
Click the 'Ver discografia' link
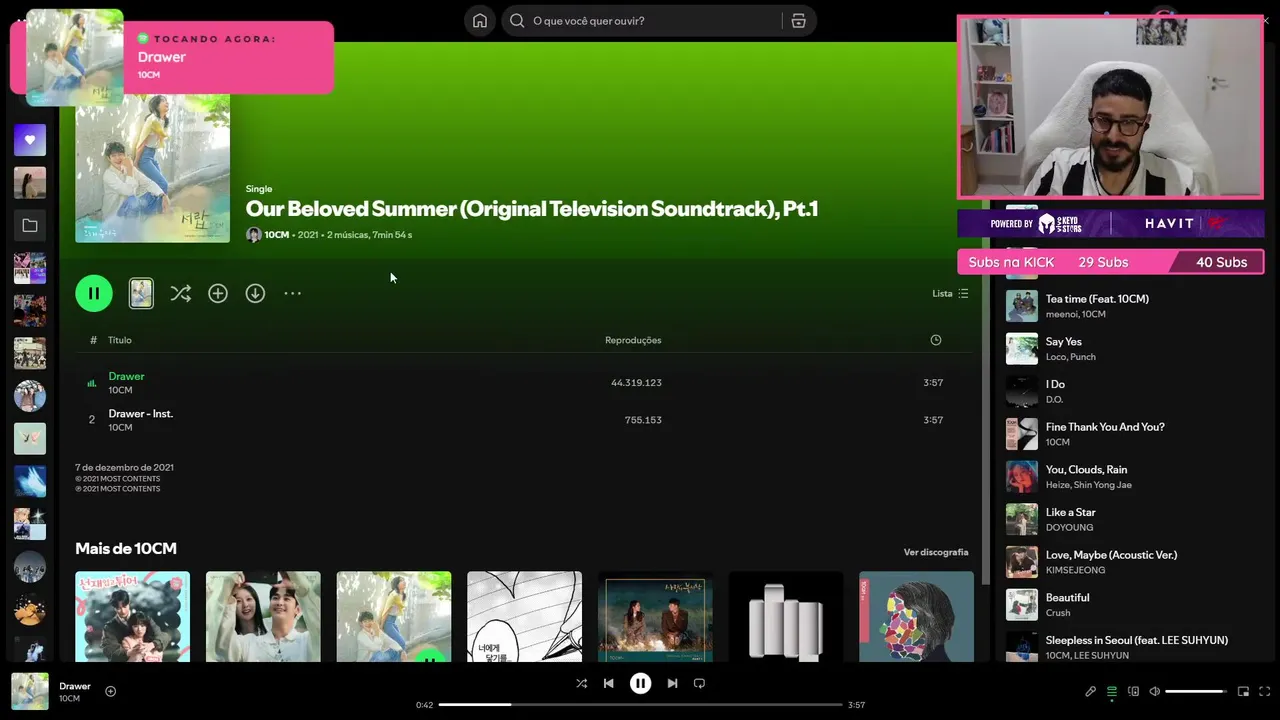936,552
